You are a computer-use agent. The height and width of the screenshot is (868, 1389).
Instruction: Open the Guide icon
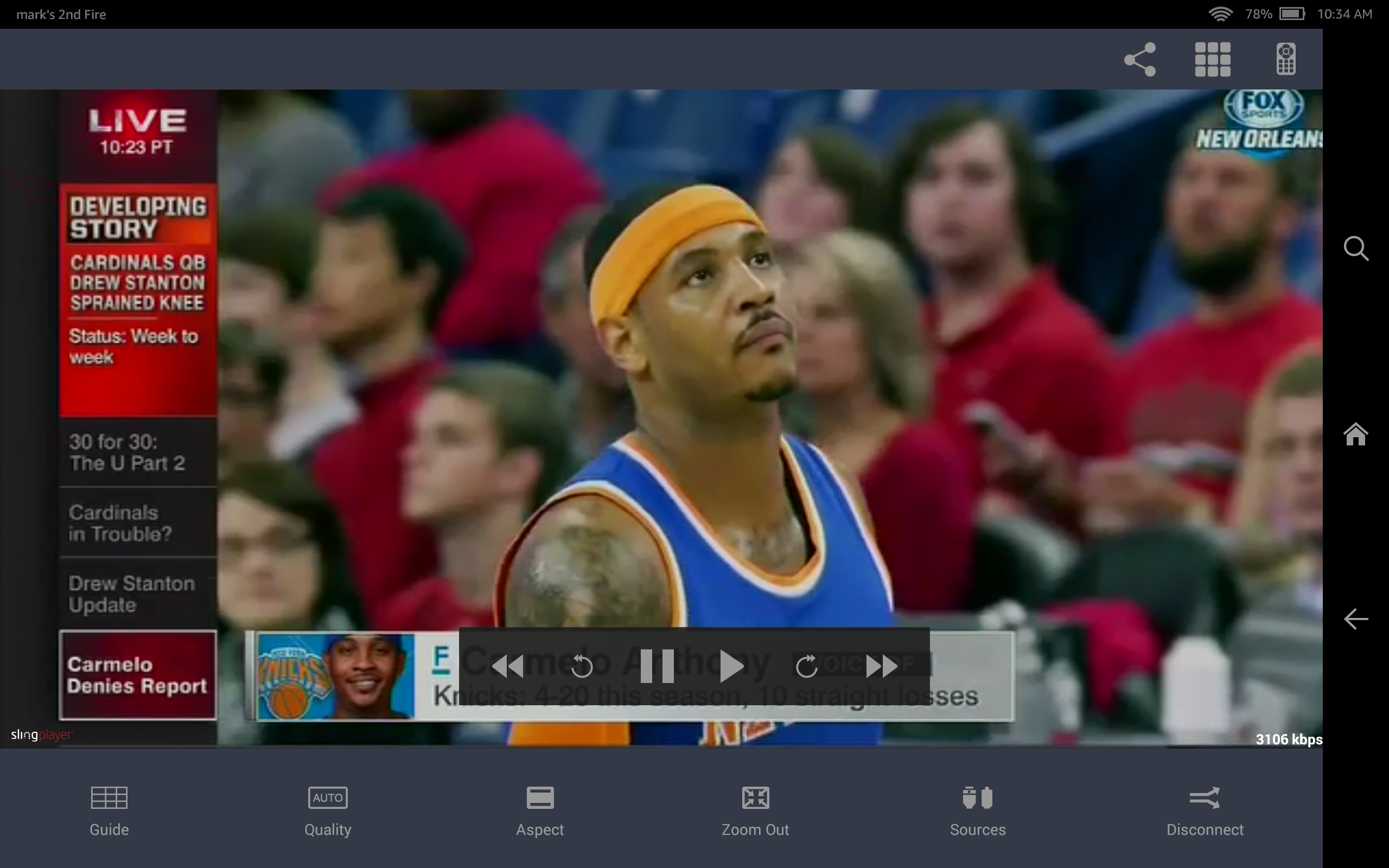click(x=109, y=797)
